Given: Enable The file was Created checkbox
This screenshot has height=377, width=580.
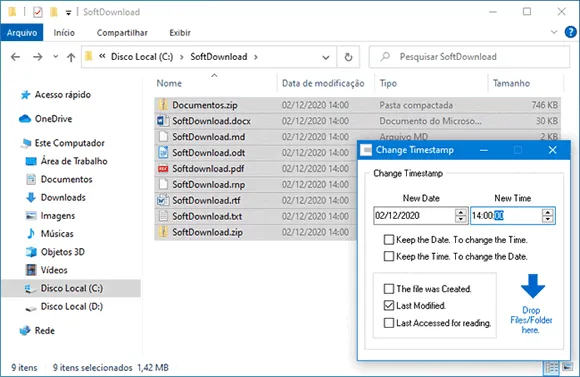Looking at the screenshot, I should point(389,289).
